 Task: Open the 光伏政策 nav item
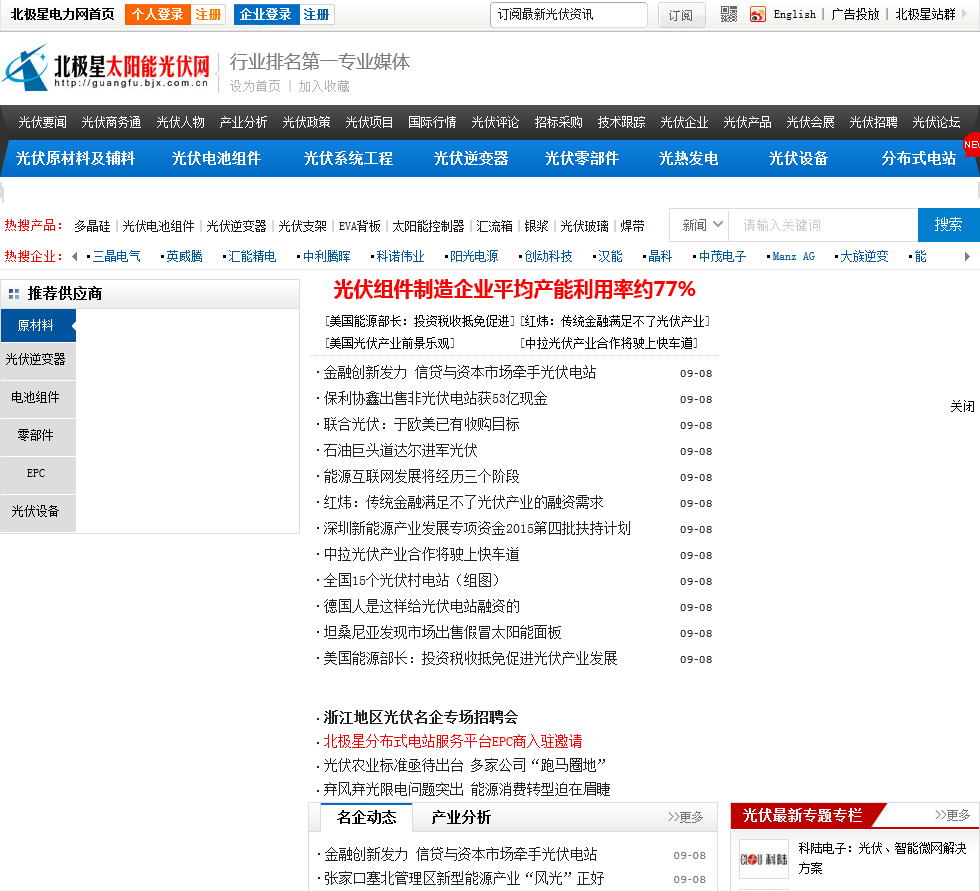(306, 122)
